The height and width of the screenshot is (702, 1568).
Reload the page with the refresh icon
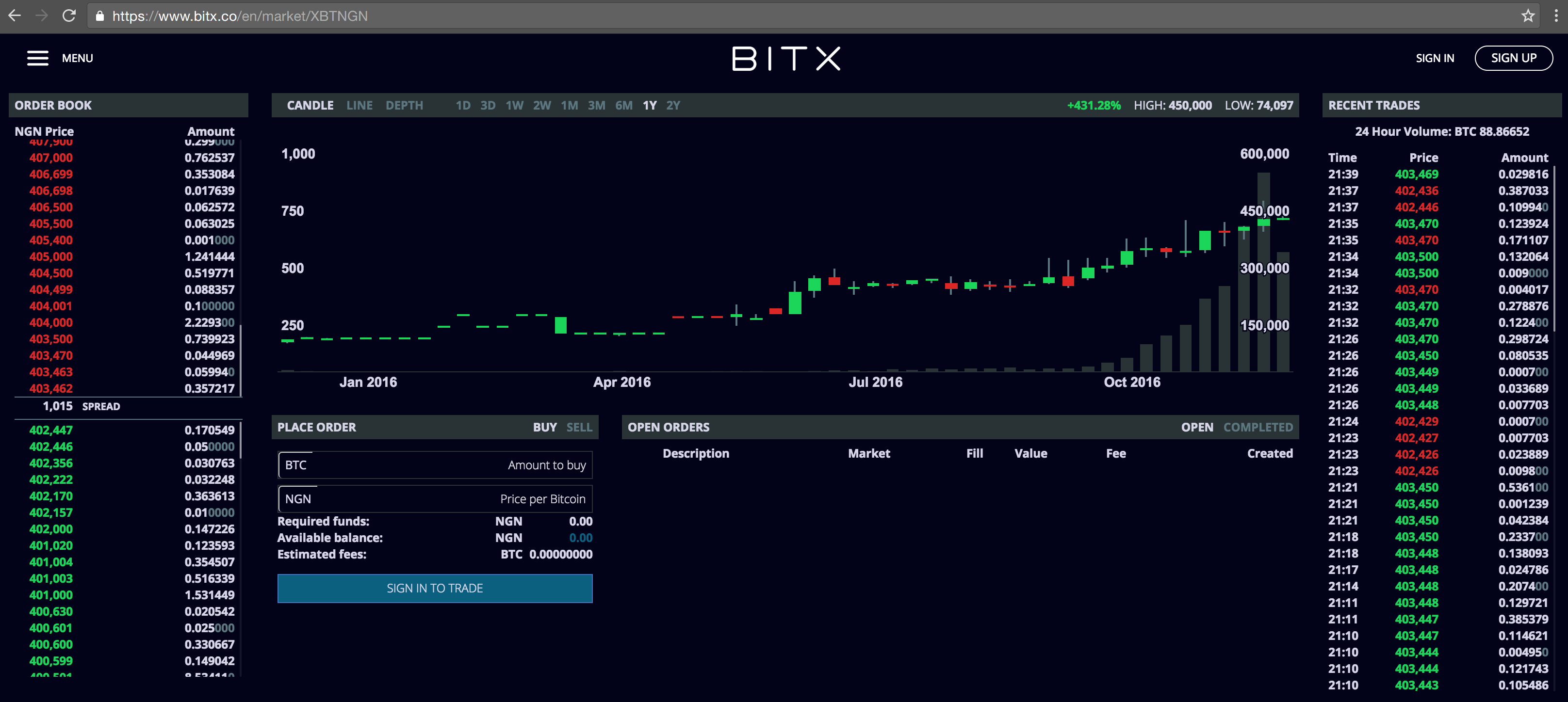pyautogui.click(x=69, y=16)
